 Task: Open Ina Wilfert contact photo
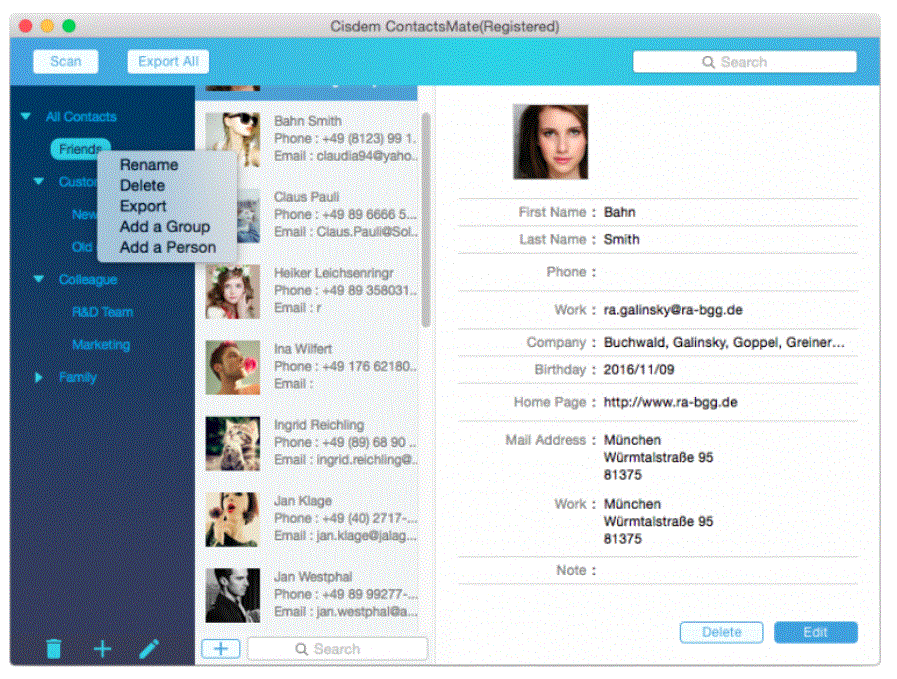pyautogui.click(x=233, y=367)
